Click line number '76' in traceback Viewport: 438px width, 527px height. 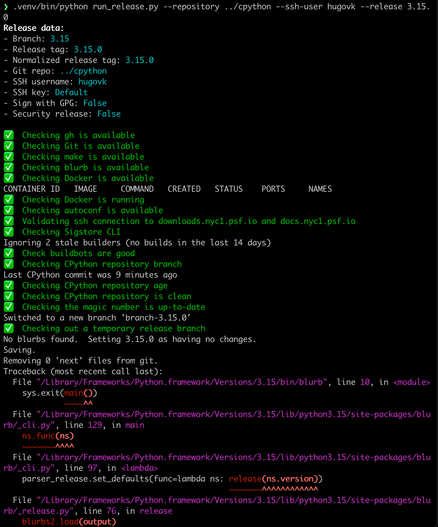click(x=111, y=511)
